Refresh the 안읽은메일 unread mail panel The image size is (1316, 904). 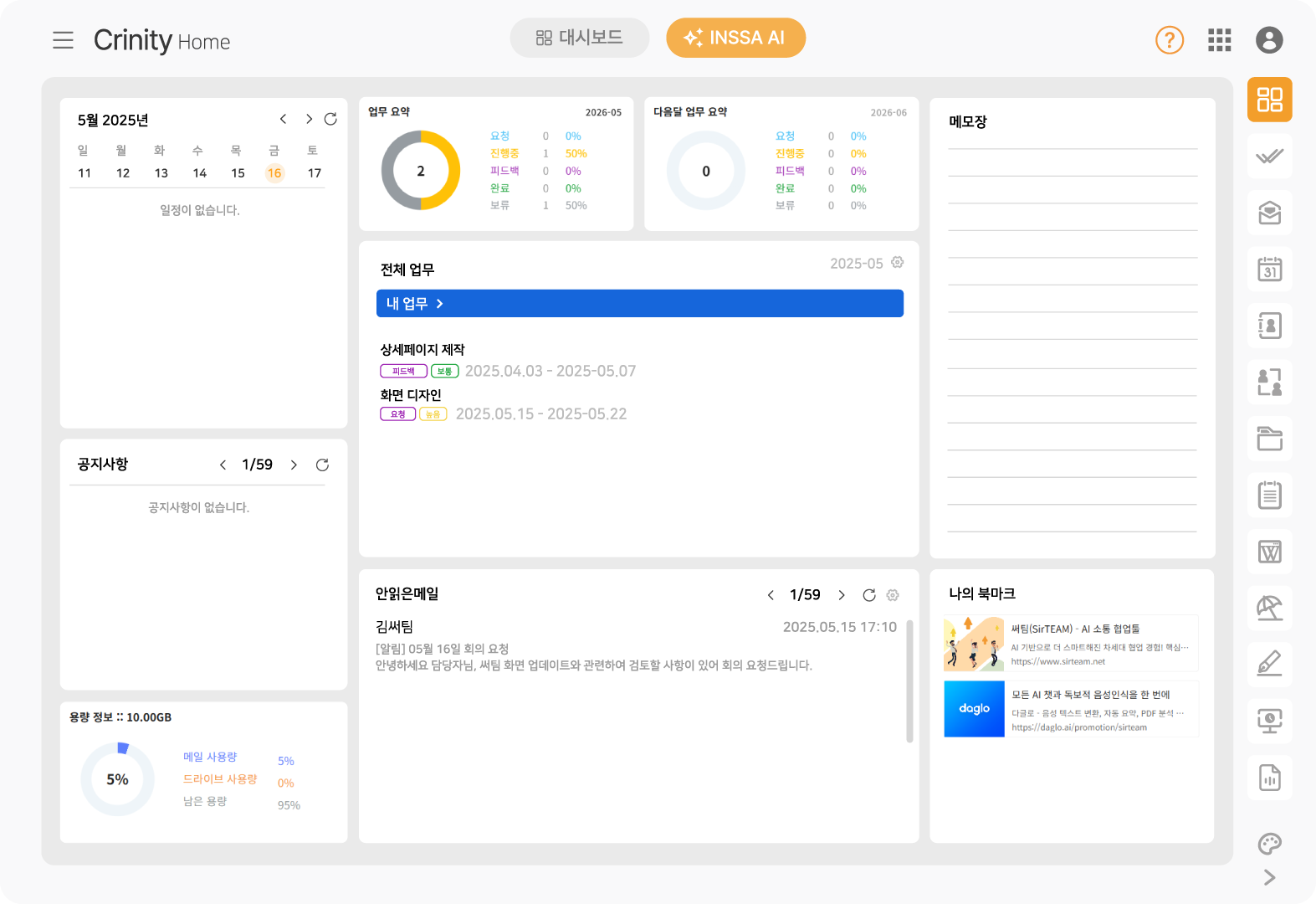click(x=869, y=595)
